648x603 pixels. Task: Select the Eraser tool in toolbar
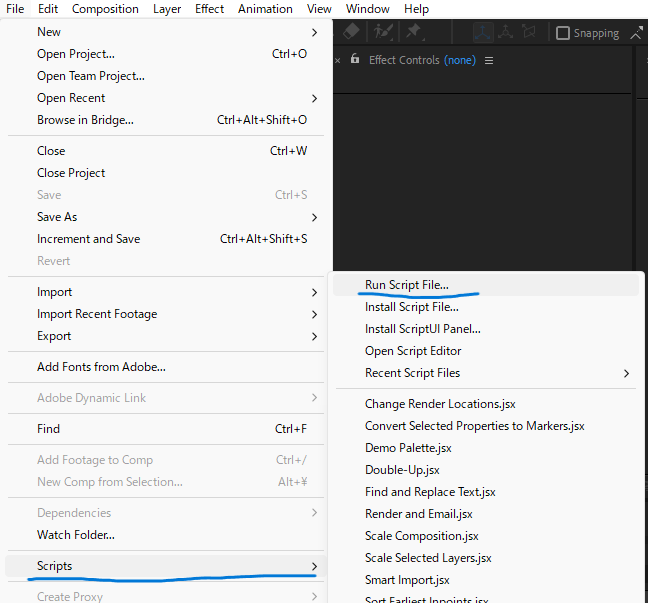point(350,32)
